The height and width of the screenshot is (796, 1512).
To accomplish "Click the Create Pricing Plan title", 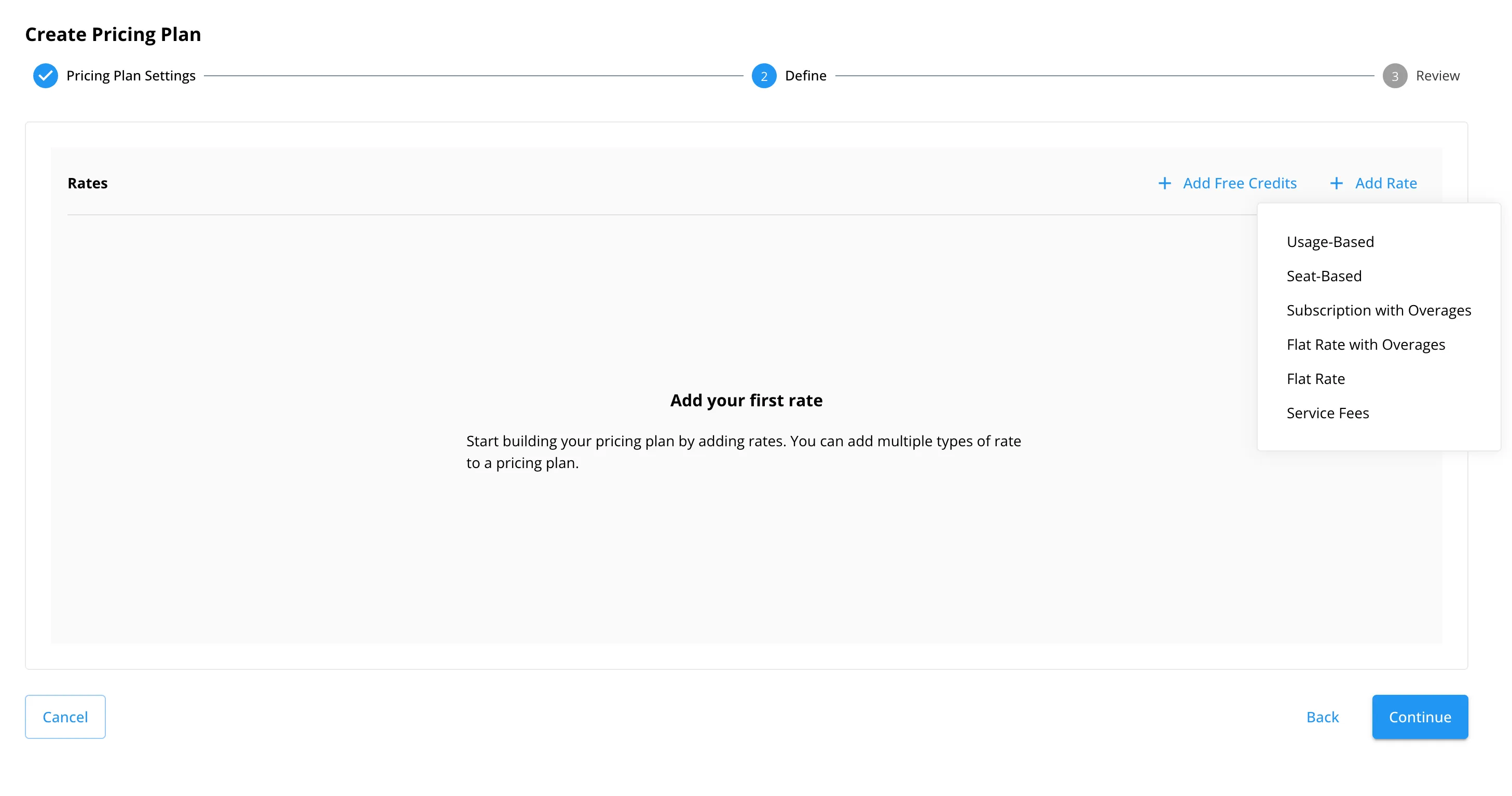I will (113, 35).
